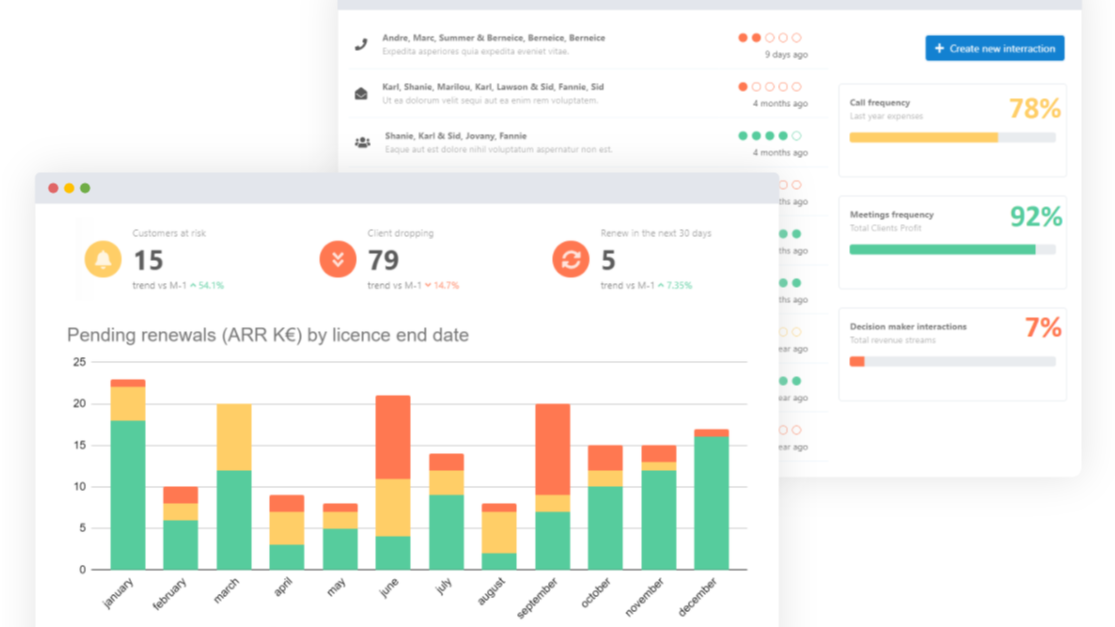Click the Call frequency progress bar

(951, 137)
